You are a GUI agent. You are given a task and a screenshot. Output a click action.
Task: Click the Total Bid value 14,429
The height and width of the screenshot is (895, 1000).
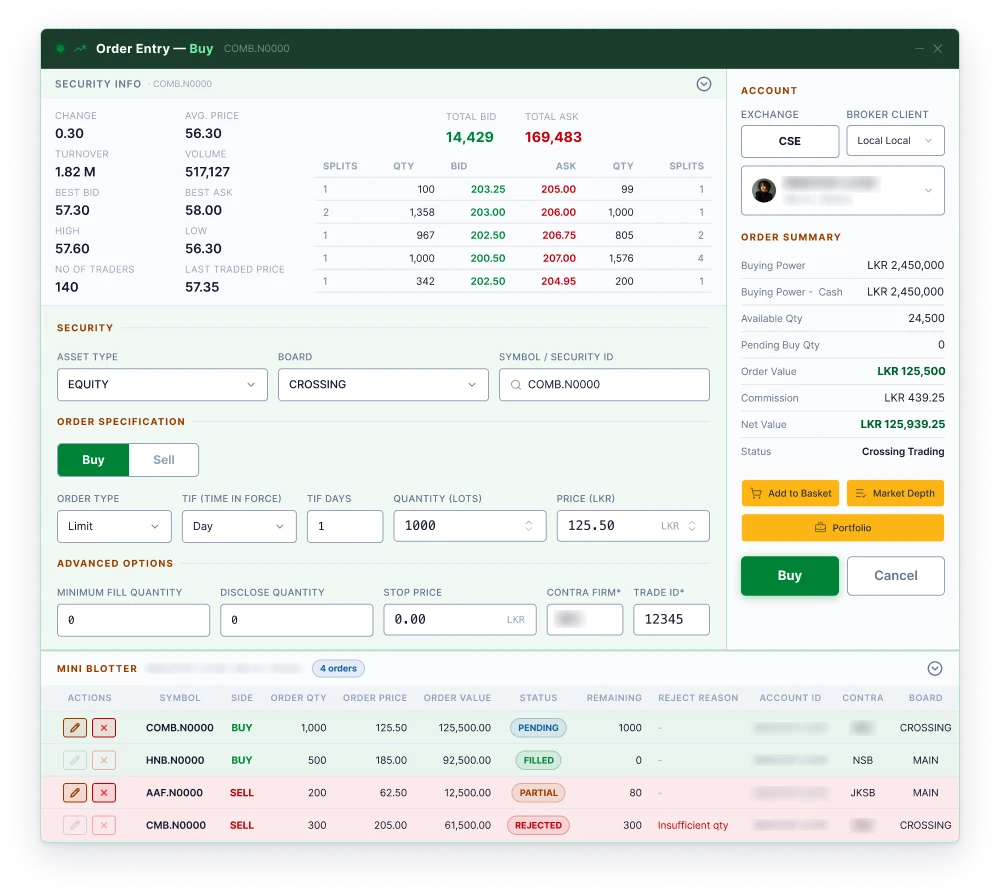(x=469, y=137)
